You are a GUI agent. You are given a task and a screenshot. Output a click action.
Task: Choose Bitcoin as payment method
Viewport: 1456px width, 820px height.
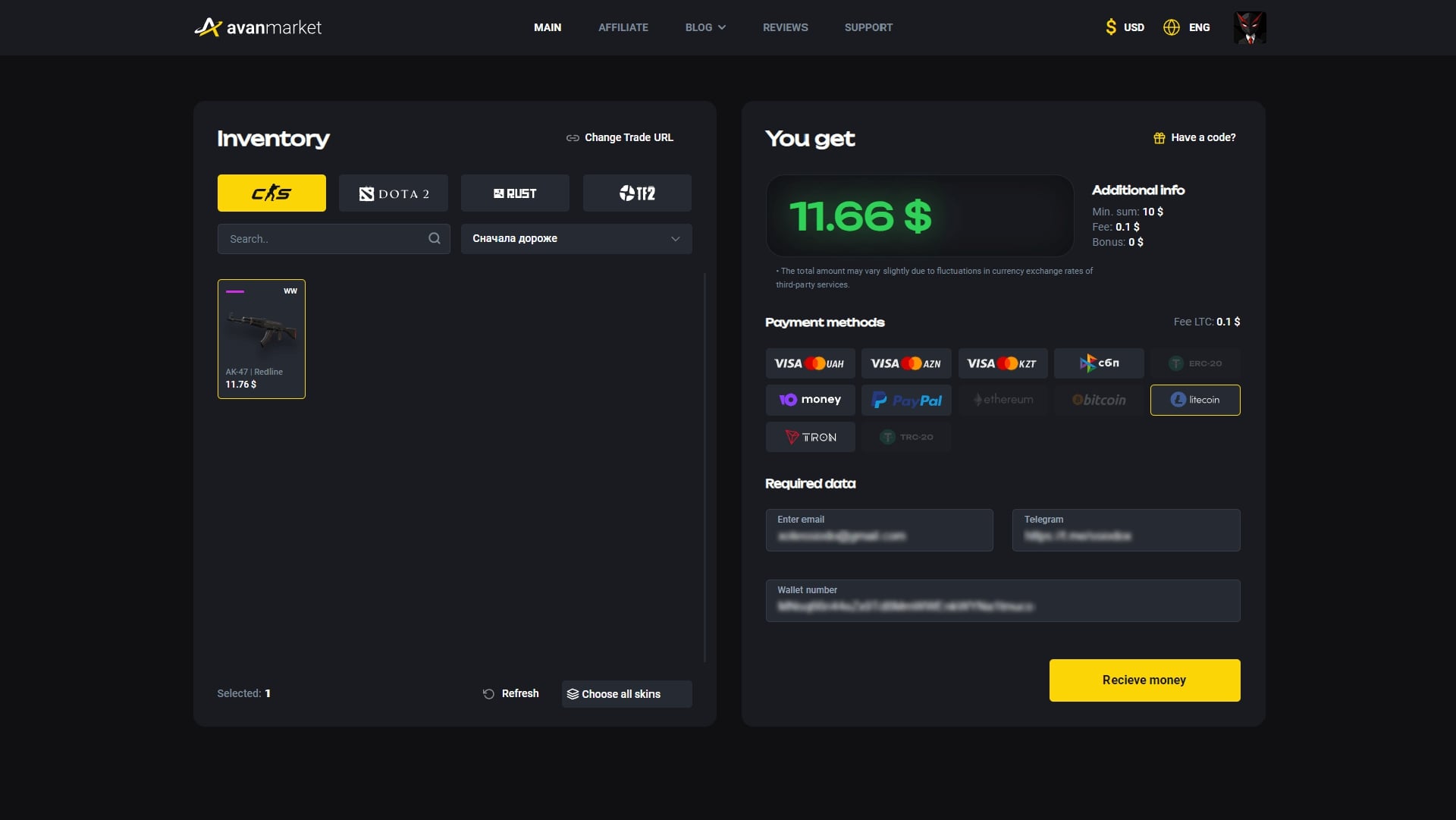tap(1099, 400)
